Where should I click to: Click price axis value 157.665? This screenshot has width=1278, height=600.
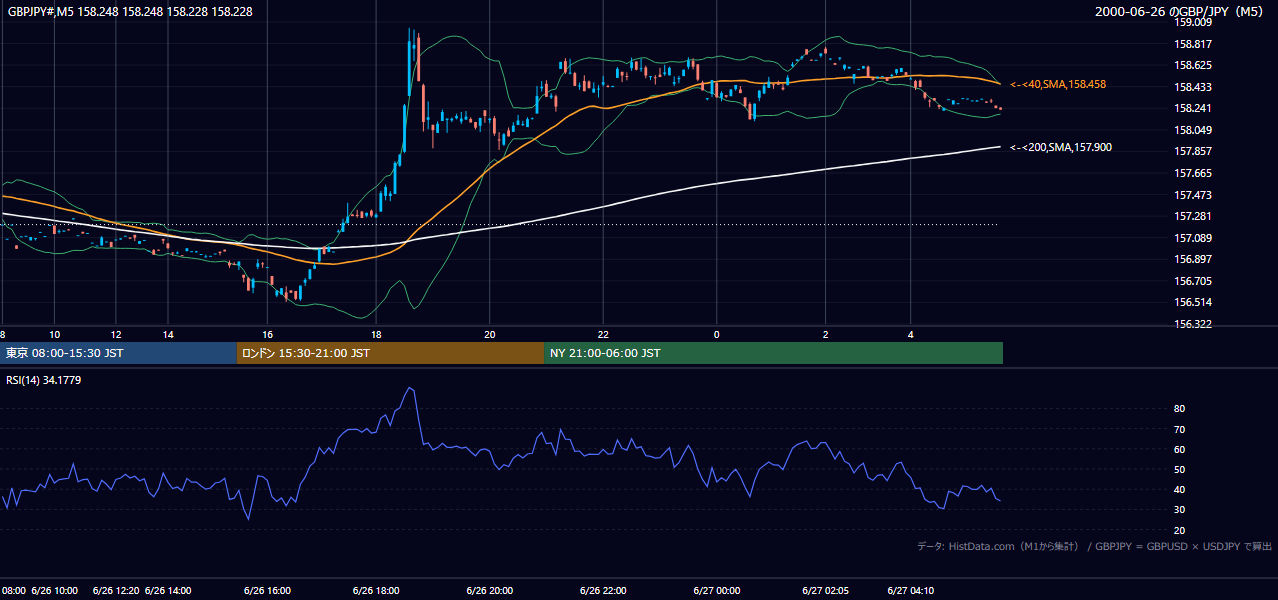click(x=1193, y=174)
